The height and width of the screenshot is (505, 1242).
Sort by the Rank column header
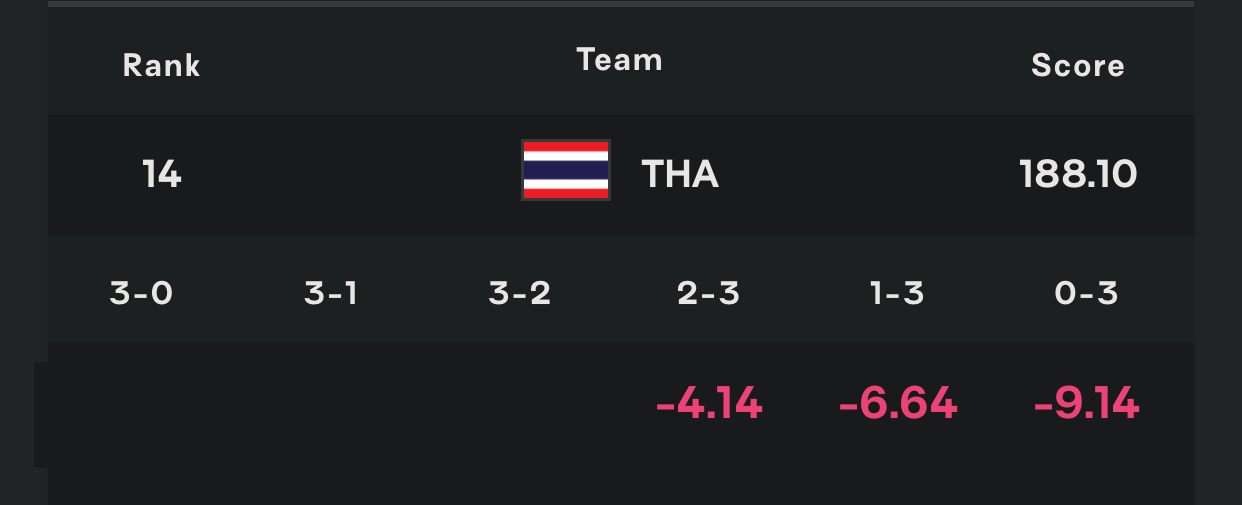click(x=161, y=66)
